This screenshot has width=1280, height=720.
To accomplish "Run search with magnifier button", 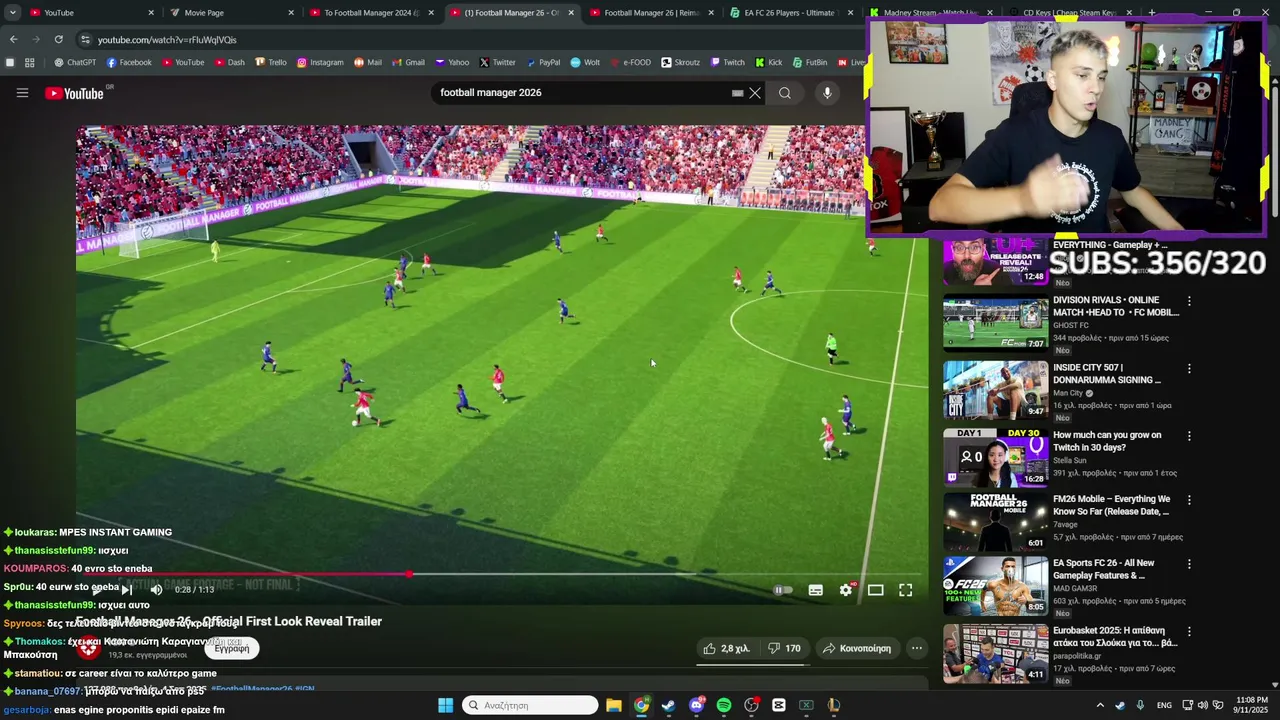I will tap(785, 93).
